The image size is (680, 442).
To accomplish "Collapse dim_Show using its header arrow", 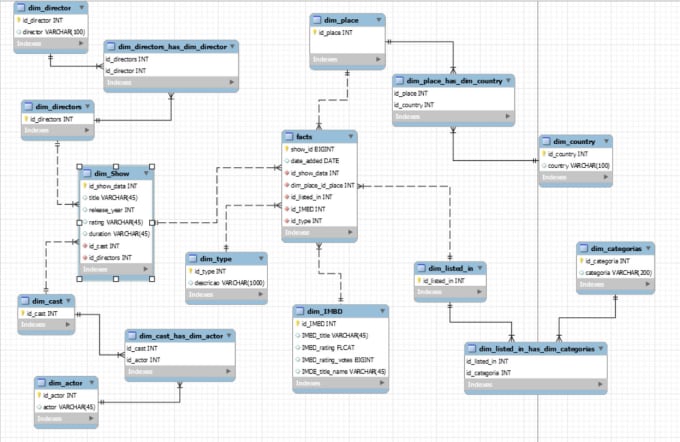I will pos(146,174).
